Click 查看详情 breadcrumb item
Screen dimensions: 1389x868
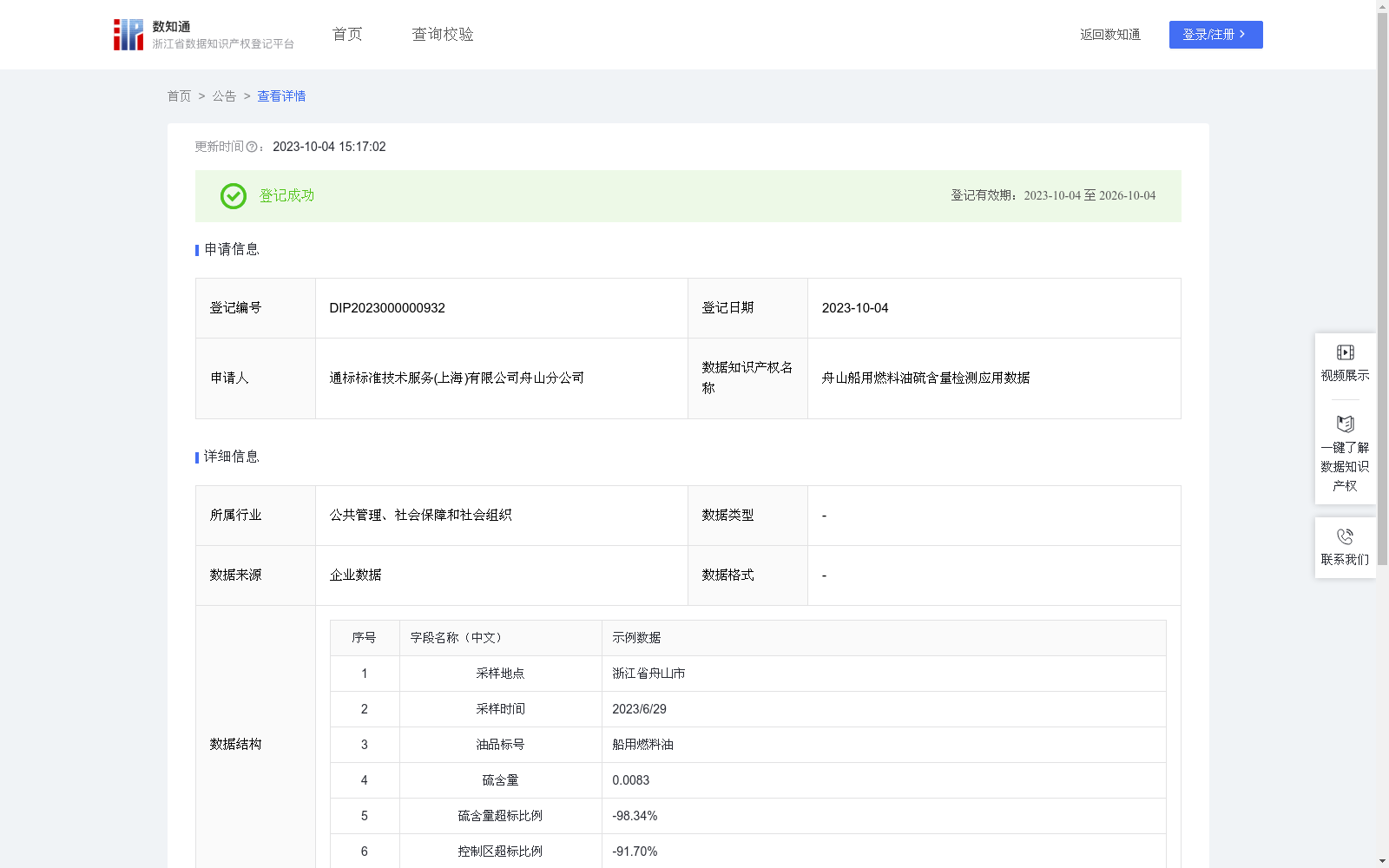point(281,96)
